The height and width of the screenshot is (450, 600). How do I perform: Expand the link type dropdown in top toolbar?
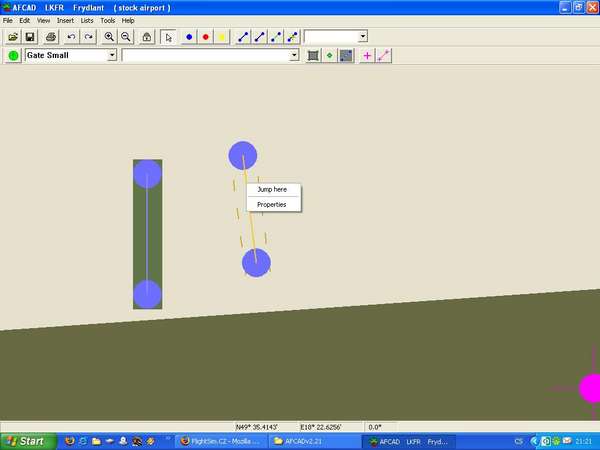pyautogui.click(x=362, y=37)
